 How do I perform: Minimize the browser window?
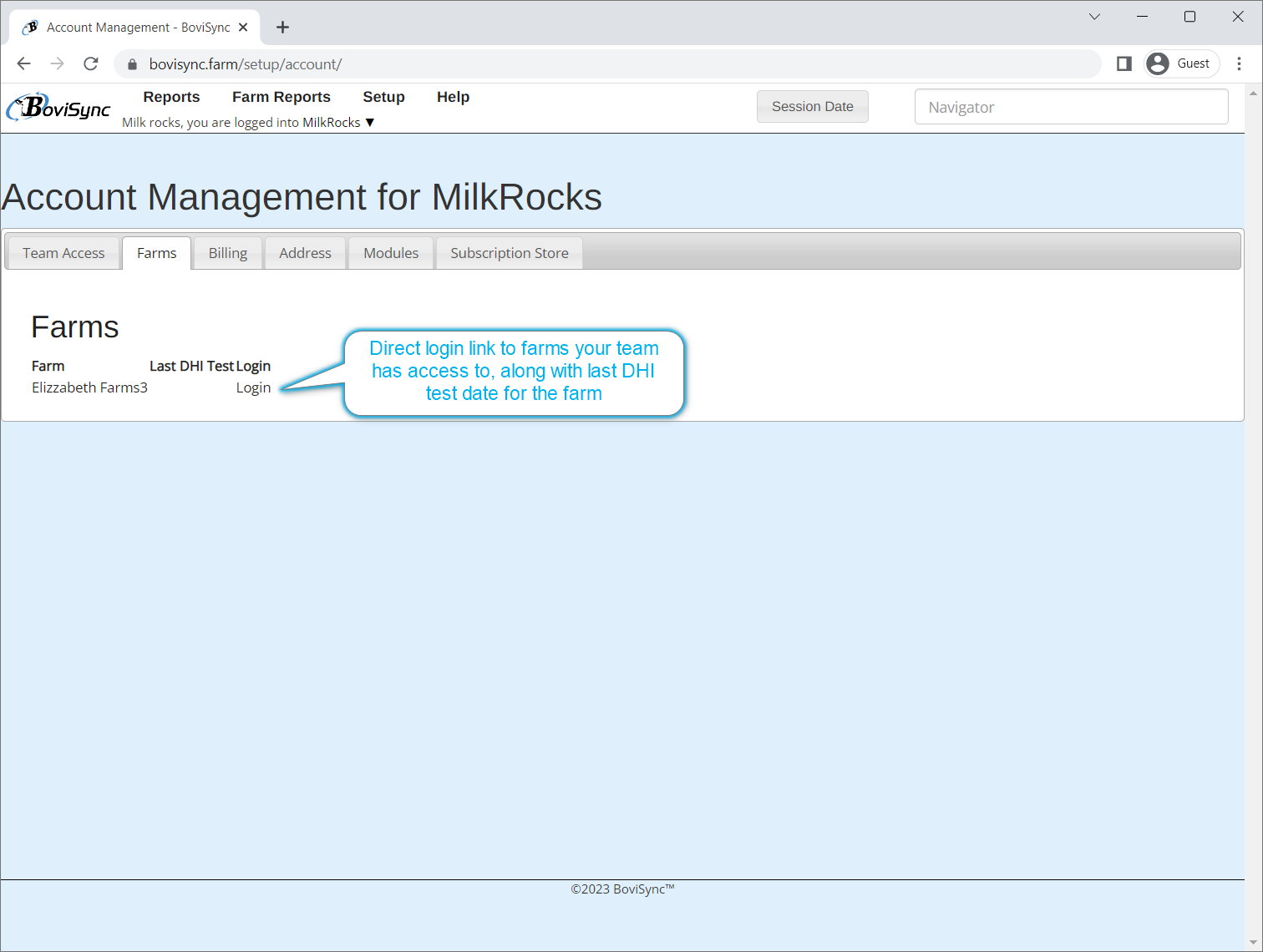1142,17
